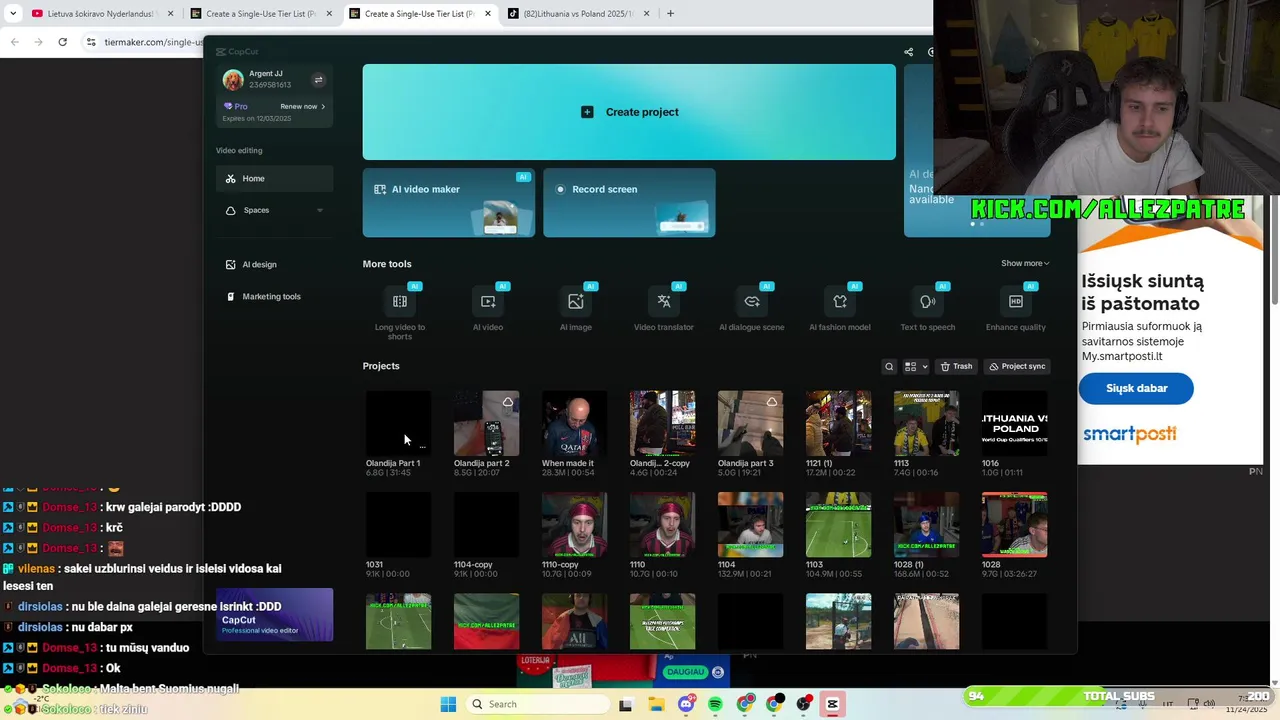The width and height of the screenshot is (1280, 720).
Task: Open the 1028 (1) project thumbnail
Action: 926,524
